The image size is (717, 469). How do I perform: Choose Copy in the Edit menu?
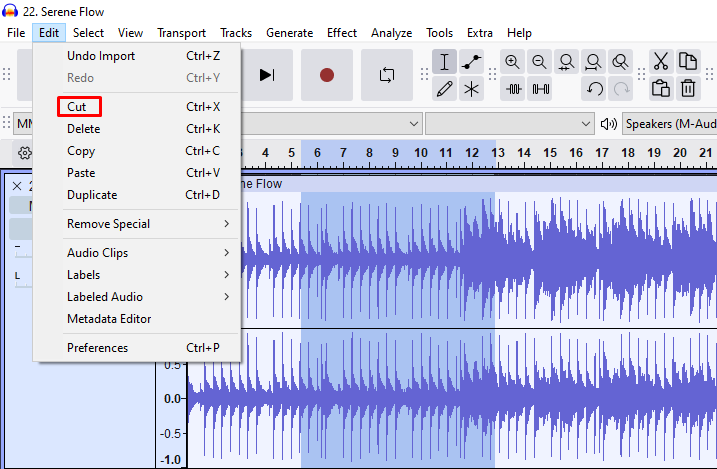coord(137,151)
